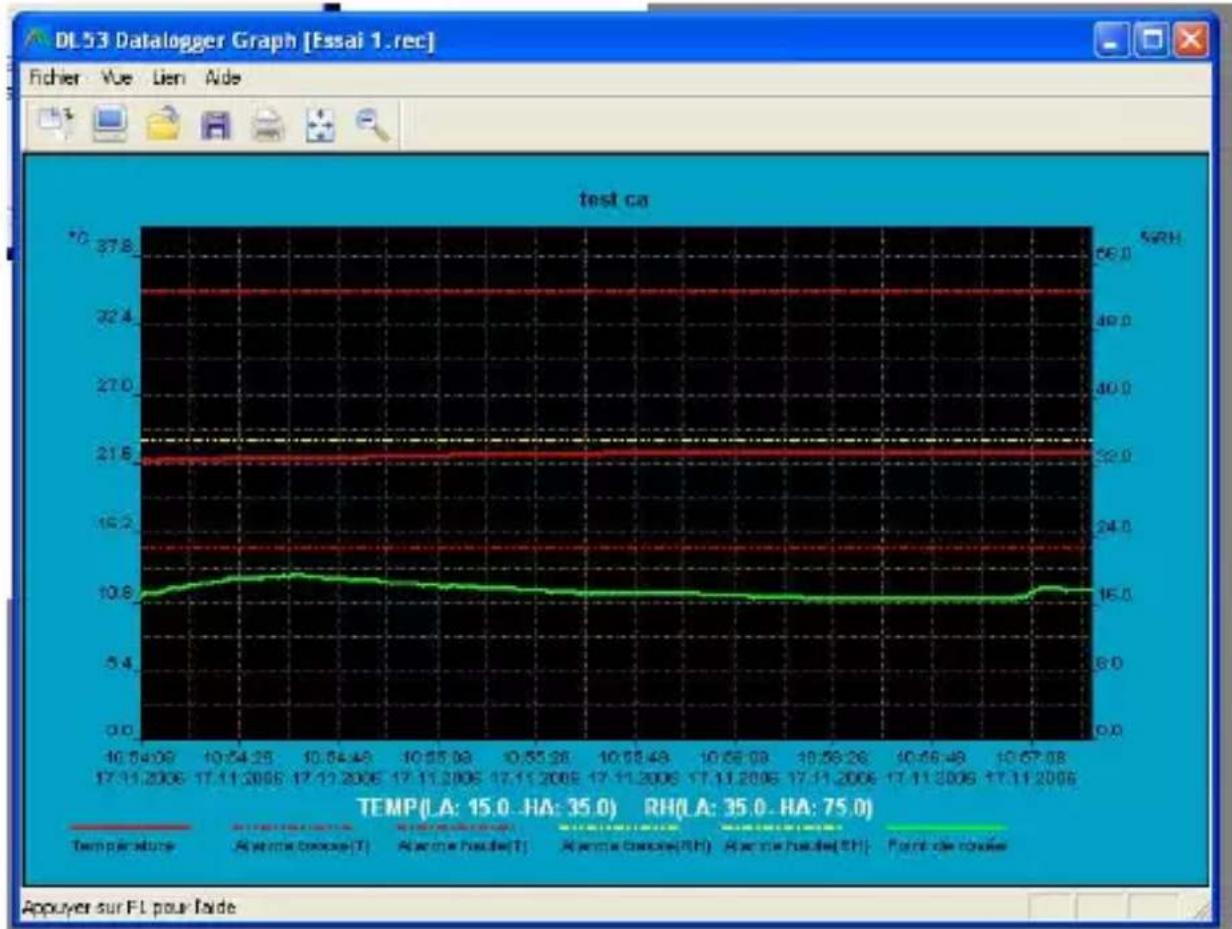The height and width of the screenshot is (929, 1232).
Task: Click the app icon in title bar
Action: click(x=39, y=42)
